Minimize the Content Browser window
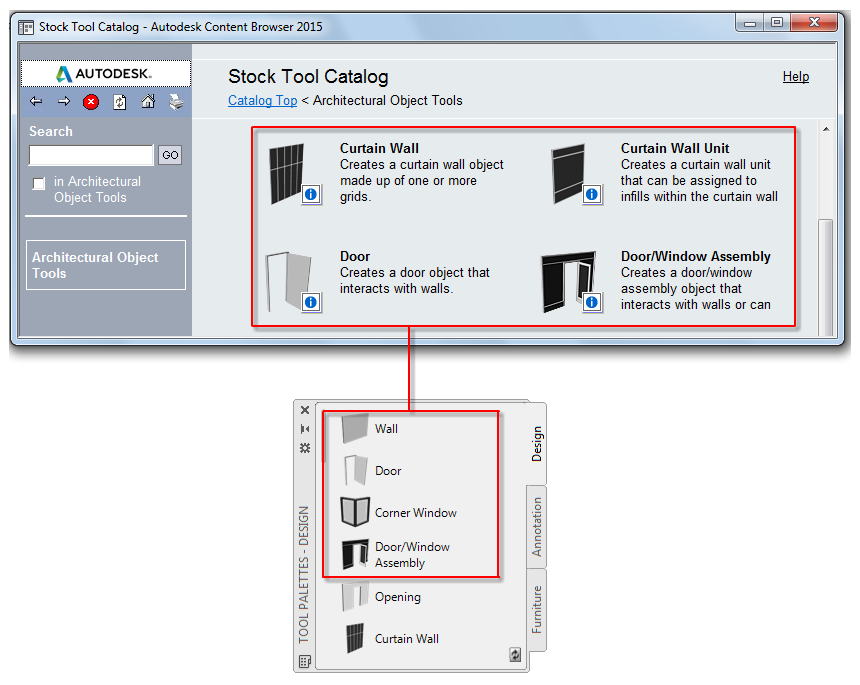Image resolution: width=860 pixels, height=685 pixels. tap(750, 22)
